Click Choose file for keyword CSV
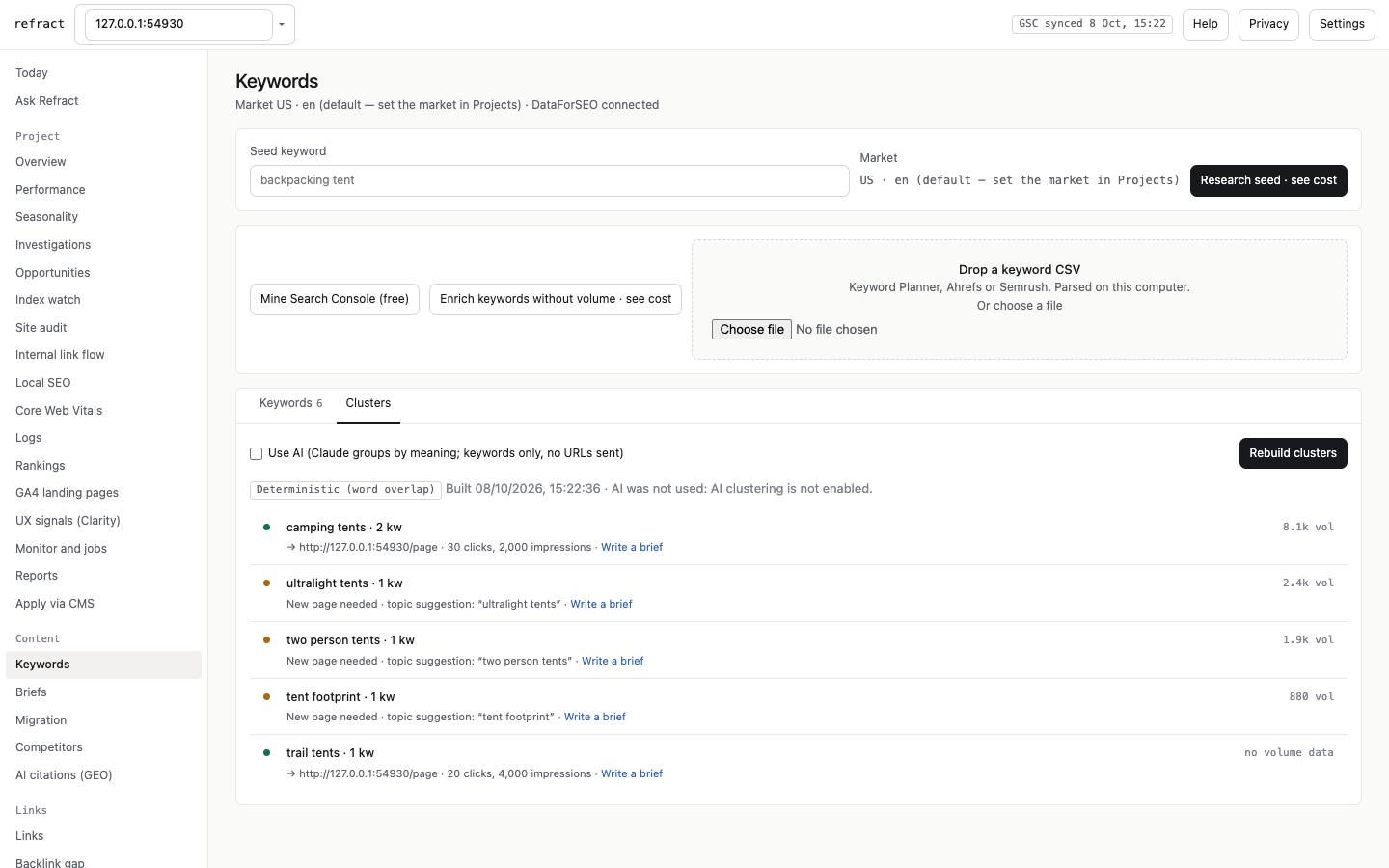The height and width of the screenshot is (868, 1389). pyautogui.click(x=751, y=330)
